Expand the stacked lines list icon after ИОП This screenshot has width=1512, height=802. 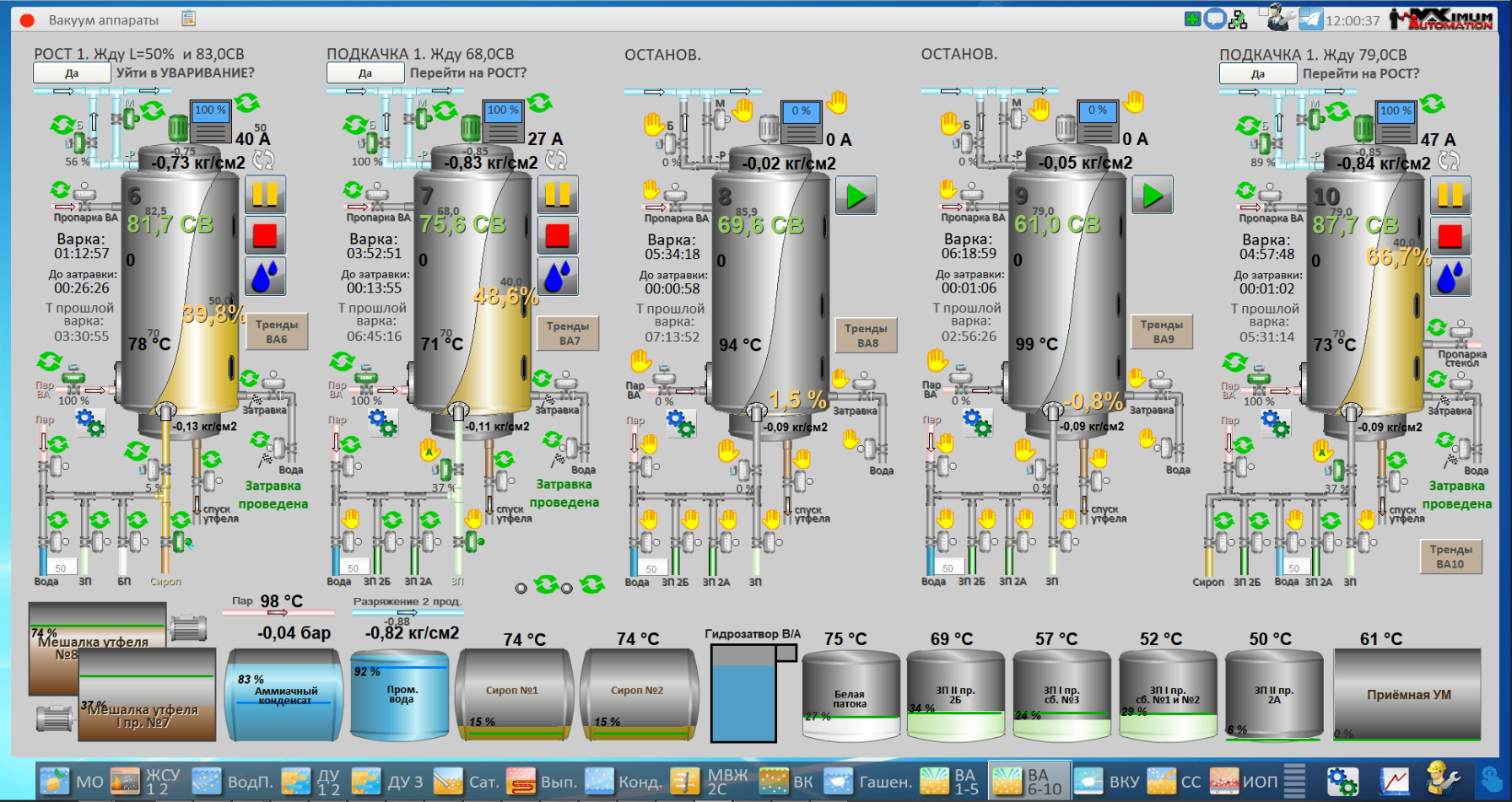1294,781
